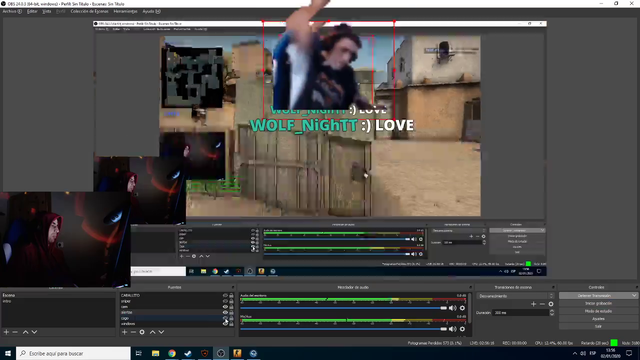Toggle the lock on the cam source
Screen dimensions: 640x360
click(x=231, y=307)
